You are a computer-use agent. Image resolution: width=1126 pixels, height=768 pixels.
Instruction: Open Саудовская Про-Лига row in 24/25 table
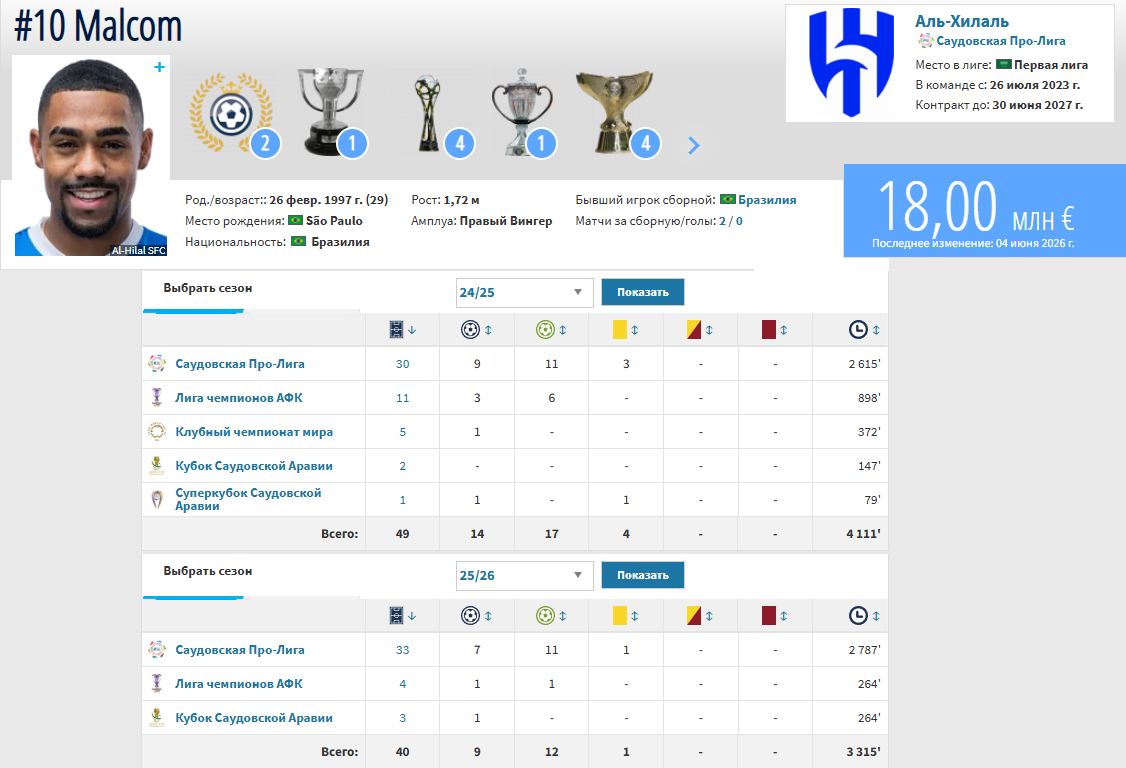click(x=240, y=364)
